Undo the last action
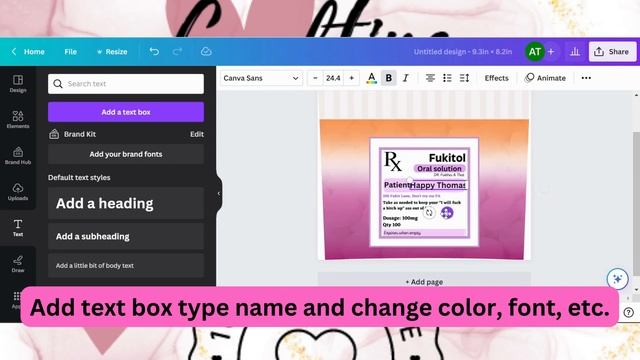640x360 pixels. tap(154, 51)
